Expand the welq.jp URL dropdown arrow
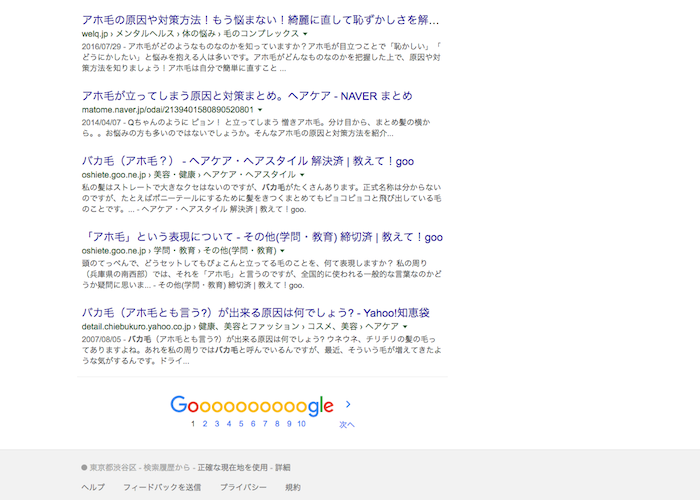Image resolution: width=700 pixels, height=500 pixels. tap(305, 34)
